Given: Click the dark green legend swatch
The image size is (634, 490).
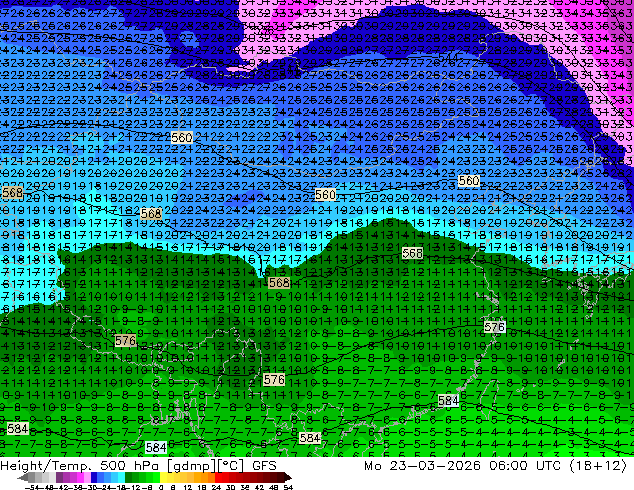Looking at the screenshot, I should point(128,477).
